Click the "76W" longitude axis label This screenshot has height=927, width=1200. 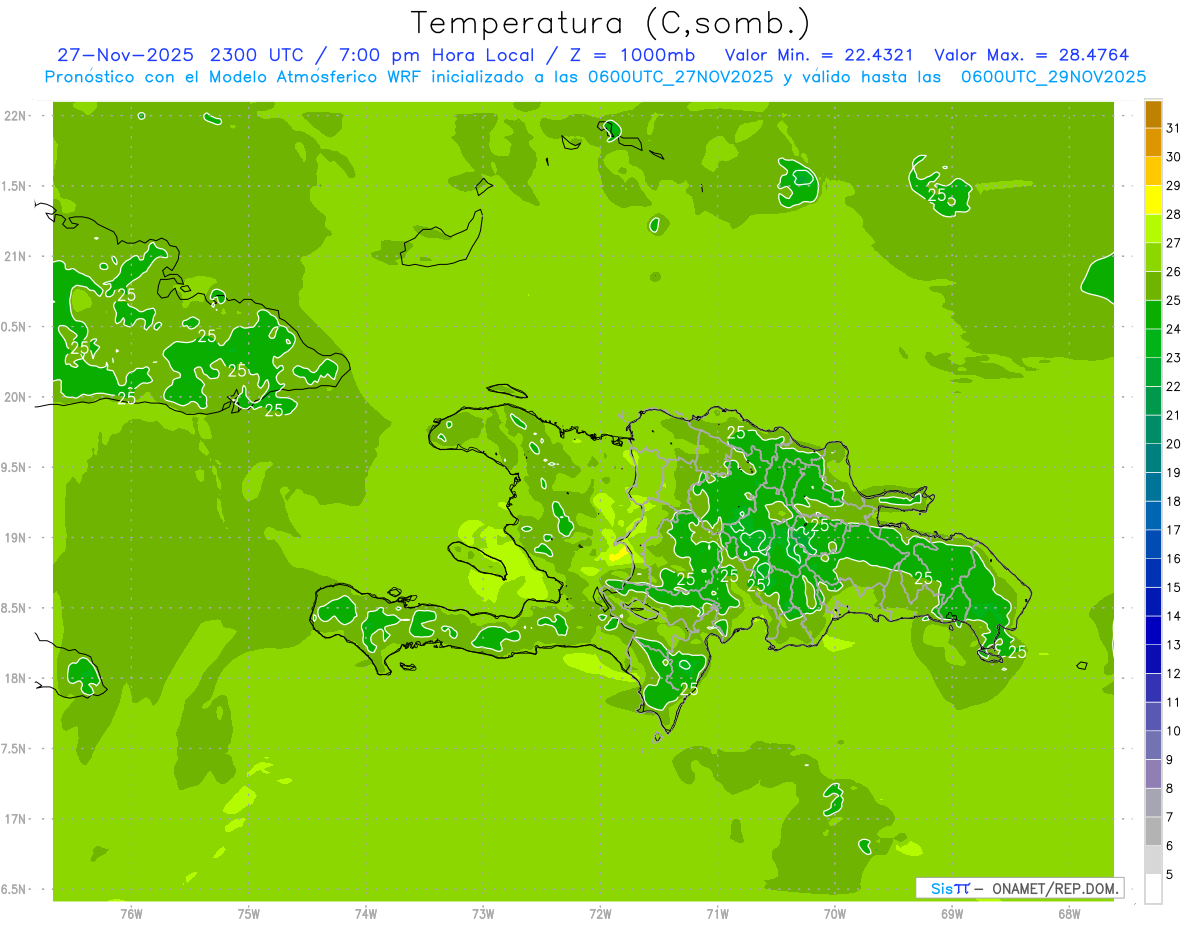coord(131,914)
